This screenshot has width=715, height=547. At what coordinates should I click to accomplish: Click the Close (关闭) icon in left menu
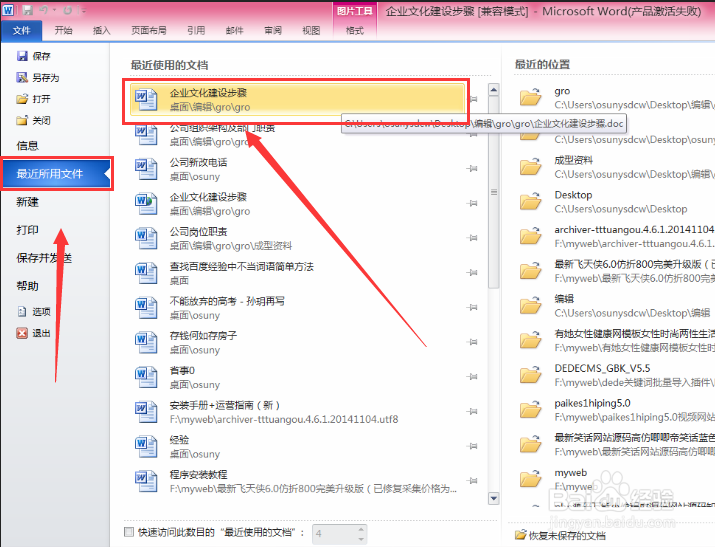22,120
